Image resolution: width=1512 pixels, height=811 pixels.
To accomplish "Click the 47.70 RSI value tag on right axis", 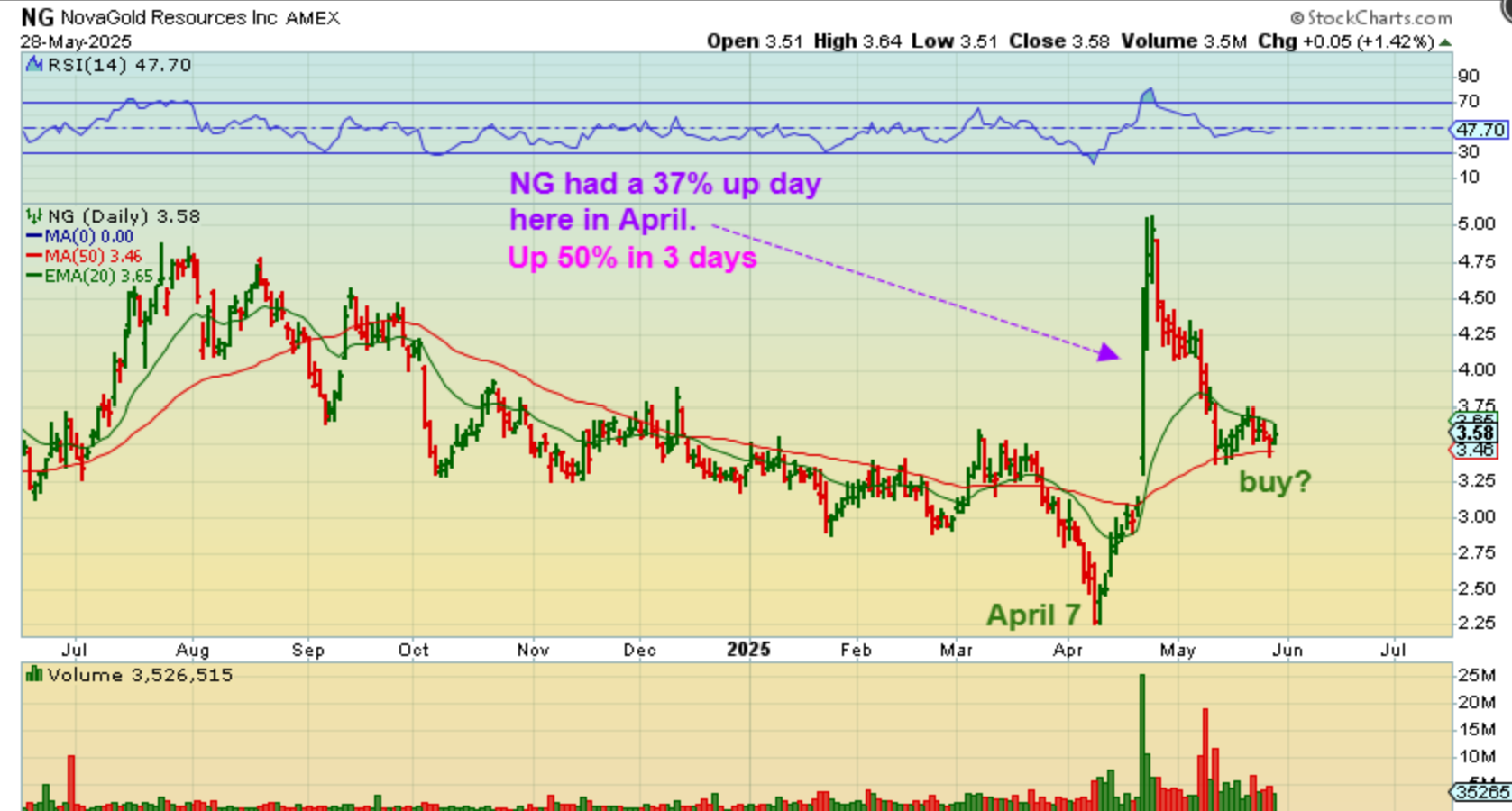I will click(x=1480, y=130).
